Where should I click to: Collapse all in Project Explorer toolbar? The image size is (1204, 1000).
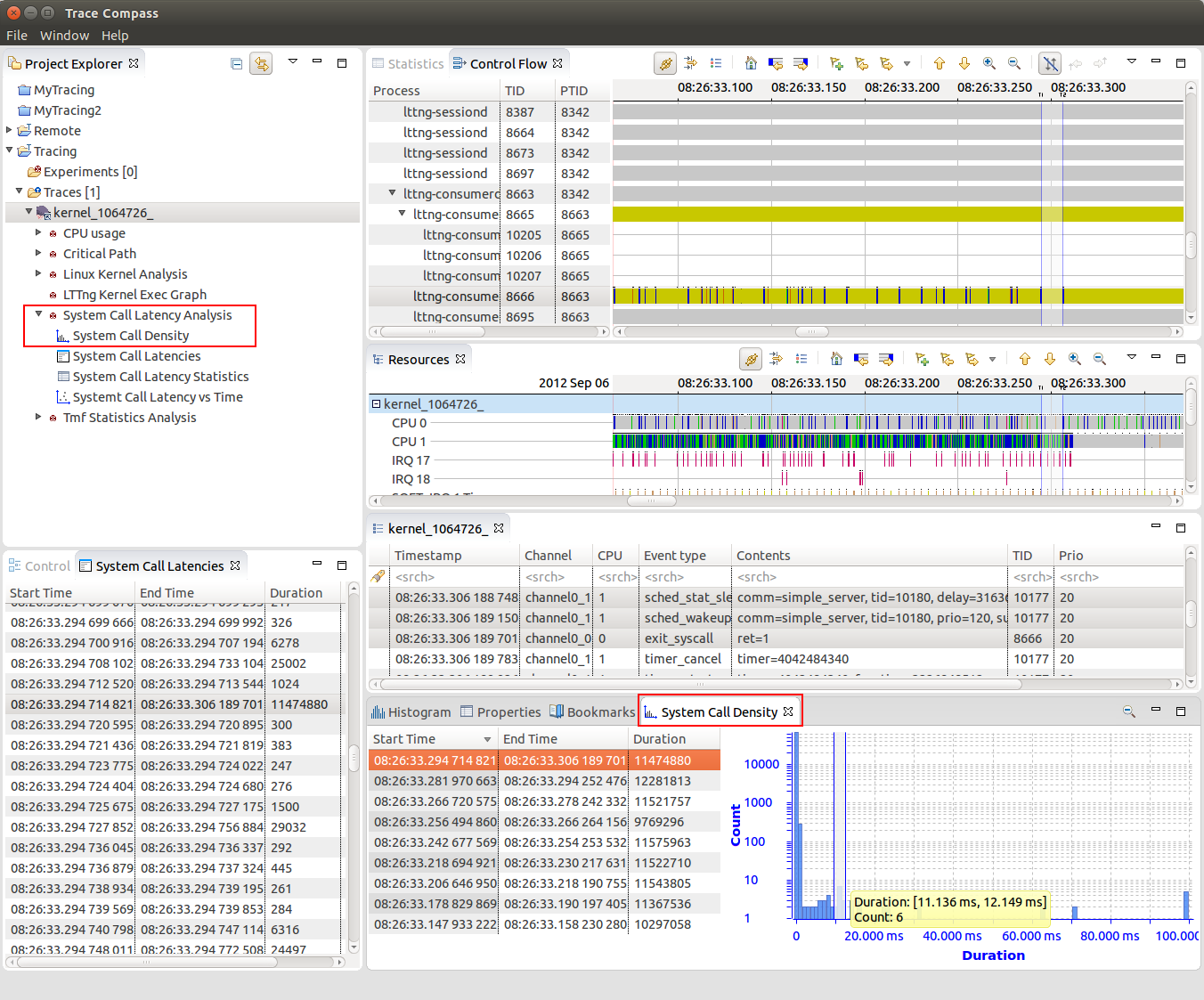click(236, 63)
